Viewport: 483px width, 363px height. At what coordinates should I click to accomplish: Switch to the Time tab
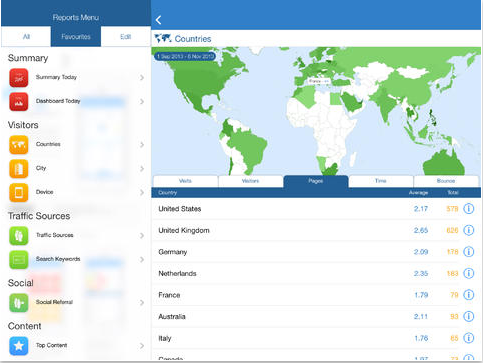tap(381, 181)
